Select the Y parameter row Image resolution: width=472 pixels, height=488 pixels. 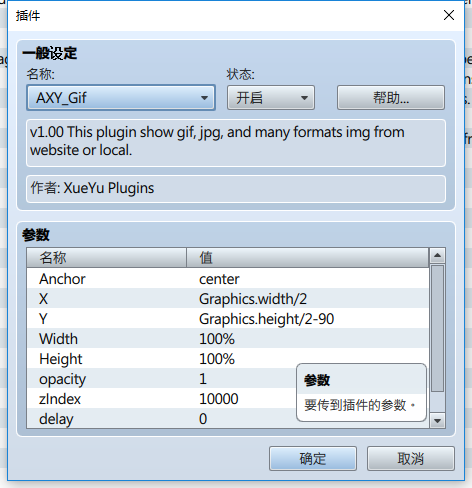tap(228, 318)
